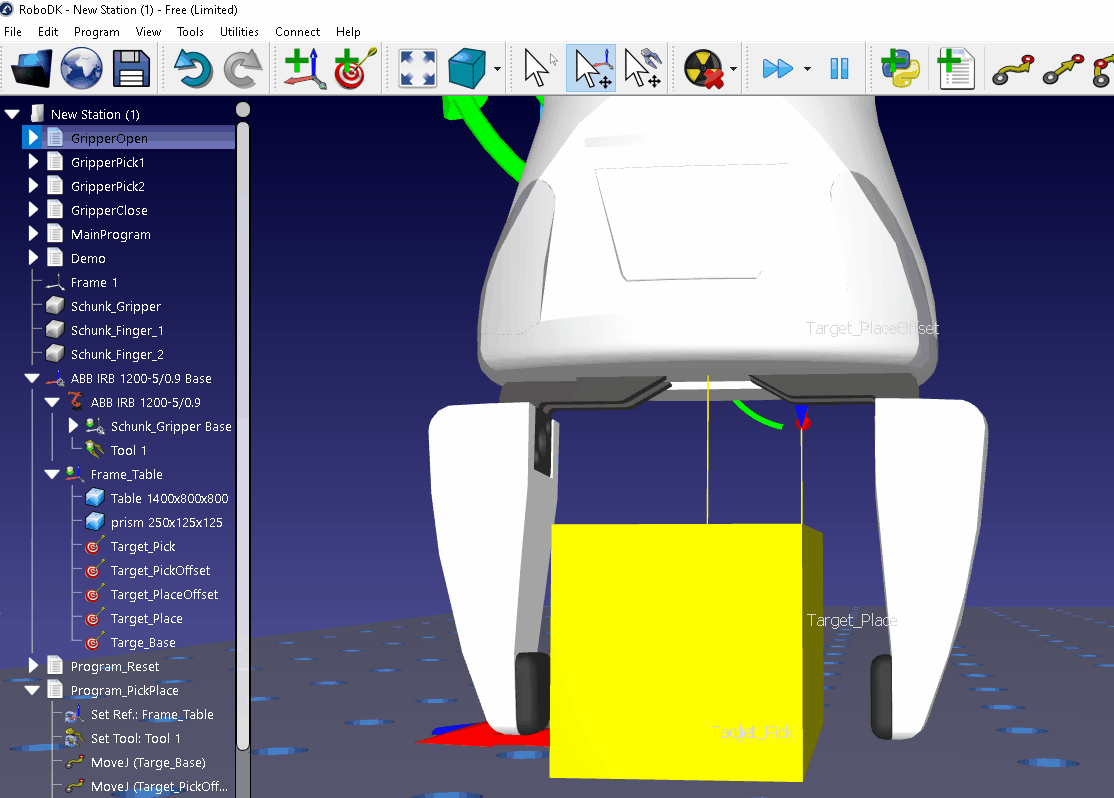Open the Help menu
1114x798 pixels.
[x=348, y=32]
